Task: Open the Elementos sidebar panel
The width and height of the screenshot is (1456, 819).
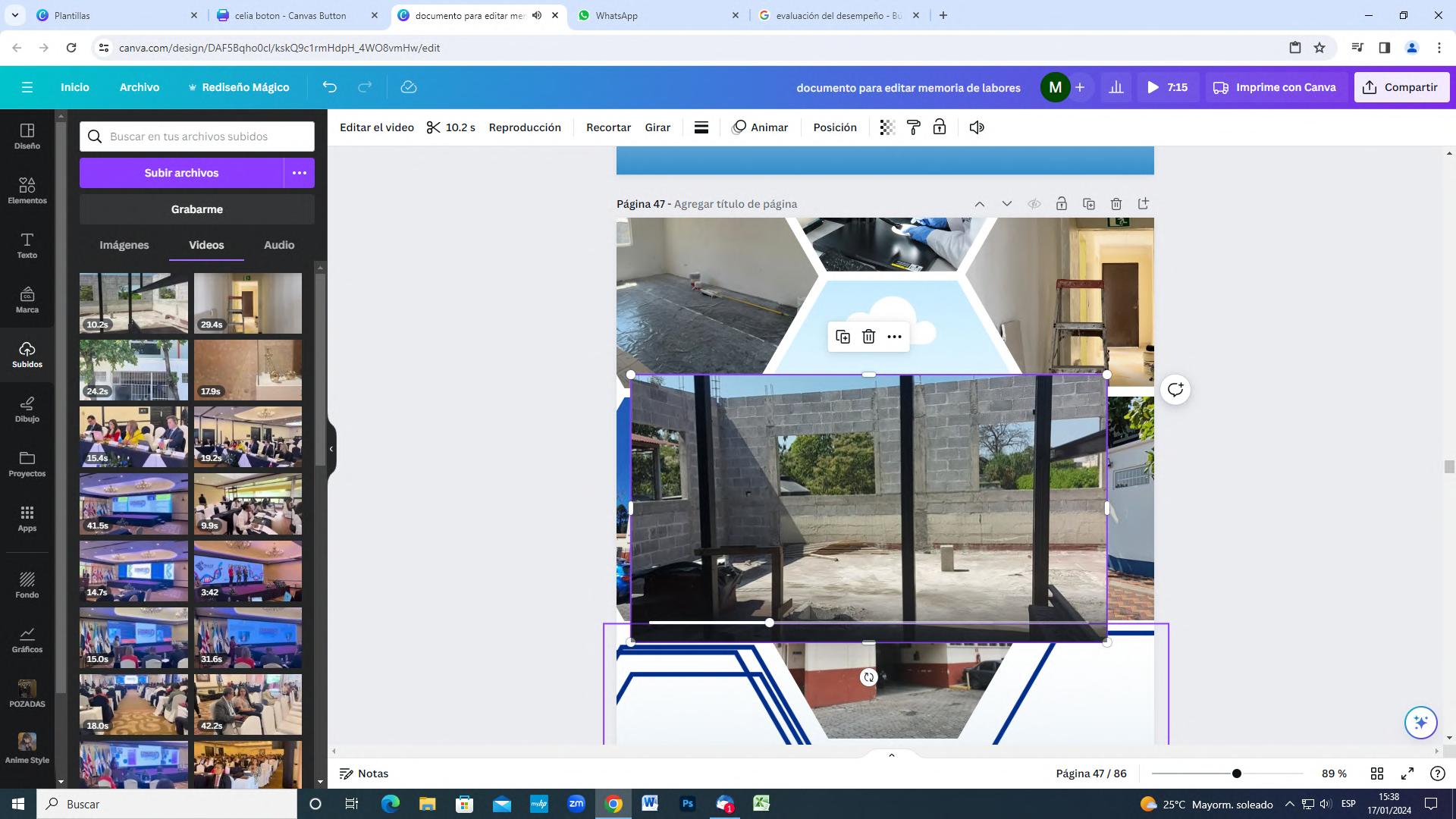Action: 27,191
